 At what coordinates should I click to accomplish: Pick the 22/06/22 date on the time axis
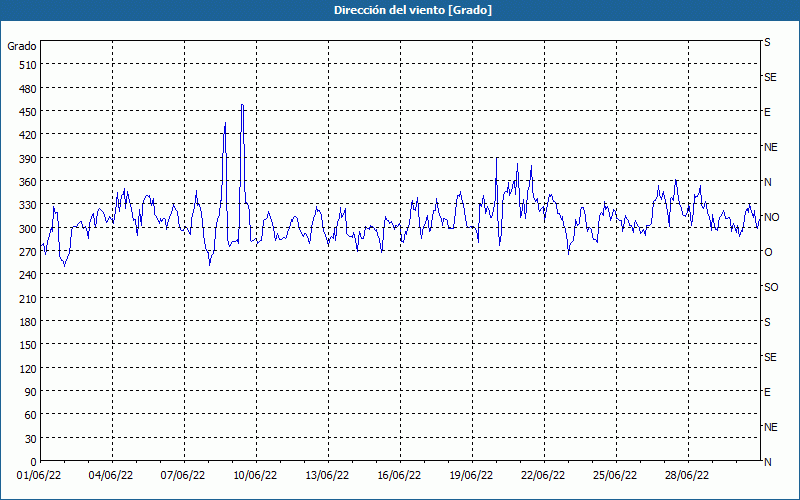[x=543, y=476]
